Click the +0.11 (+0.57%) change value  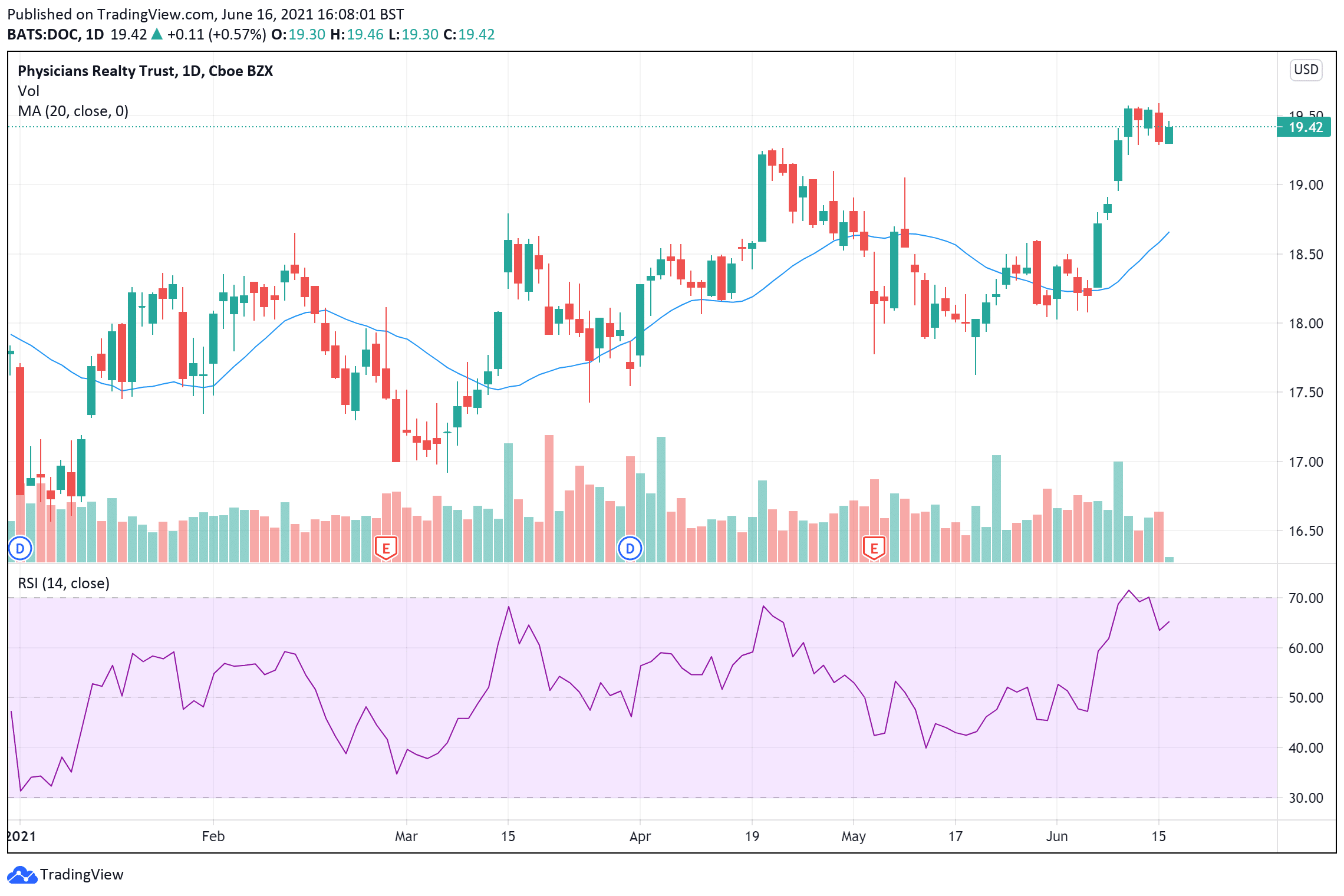[216, 34]
